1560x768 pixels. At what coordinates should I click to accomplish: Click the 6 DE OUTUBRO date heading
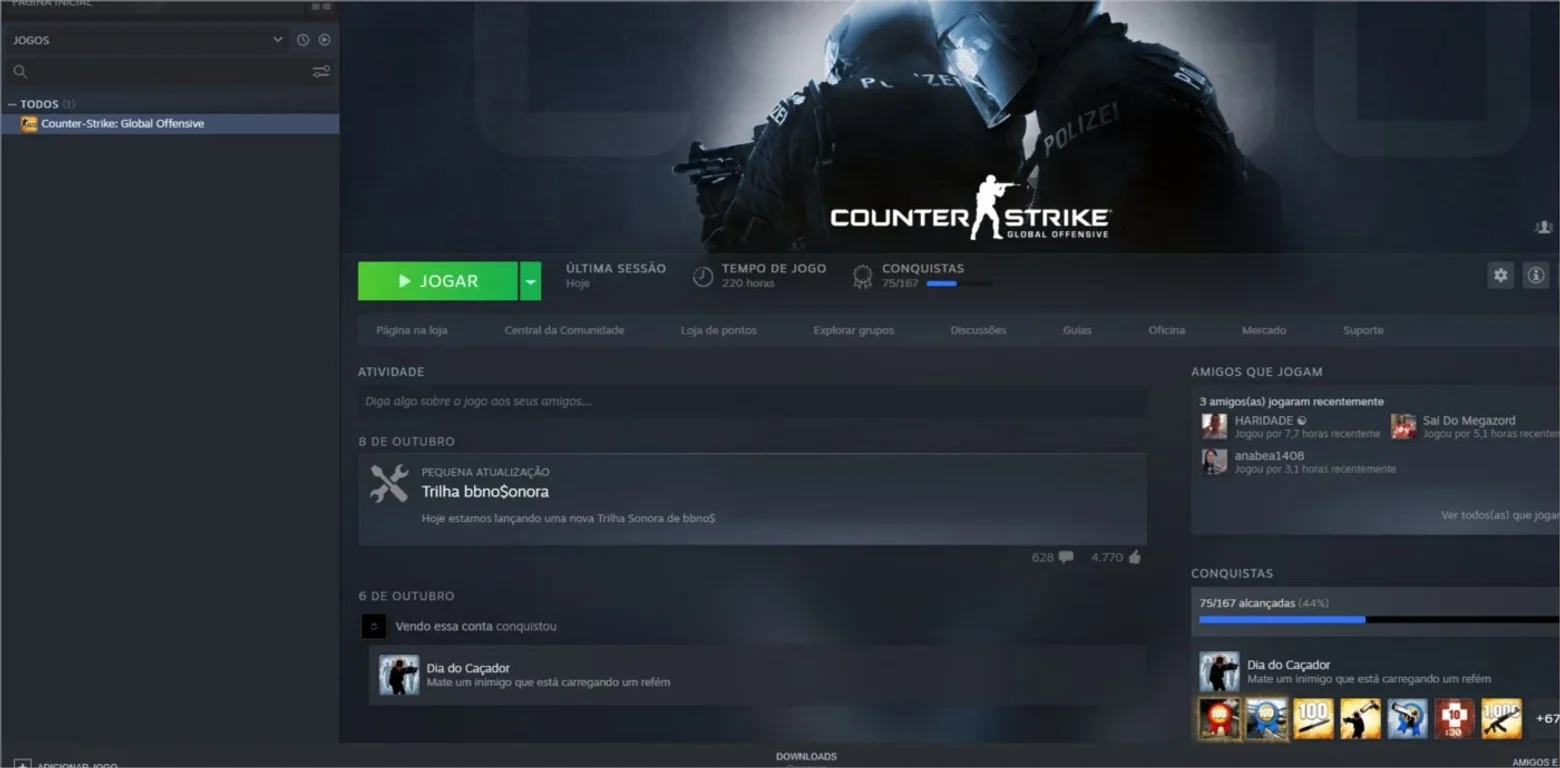click(407, 596)
